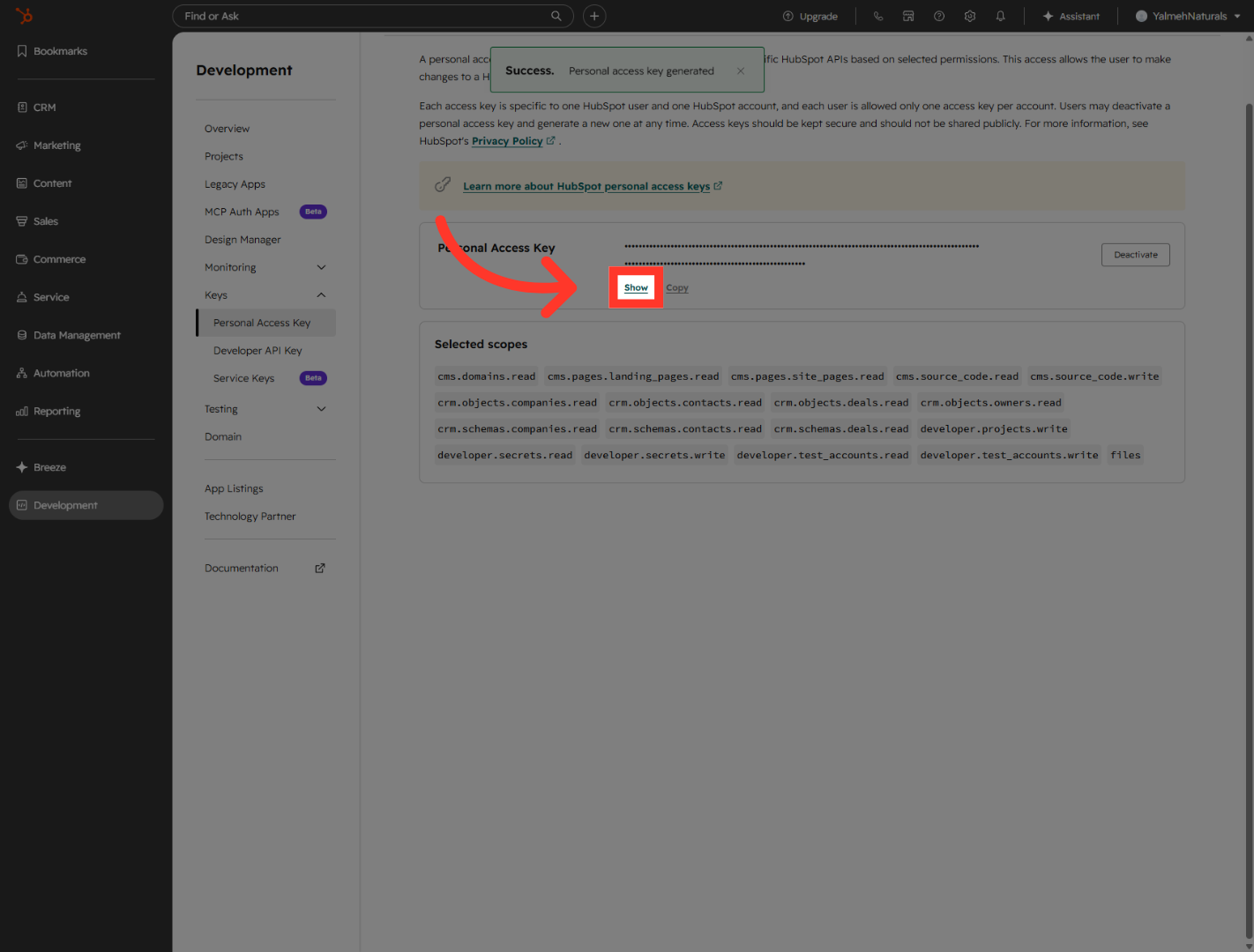Click the developer.secrets.read scope
The height and width of the screenshot is (952, 1254).
(505, 456)
